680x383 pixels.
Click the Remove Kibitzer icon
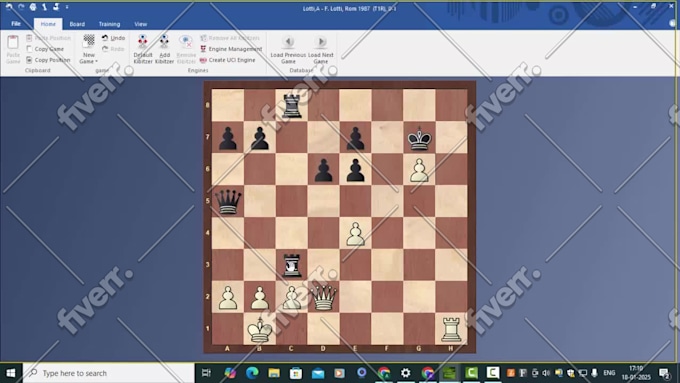[186, 42]
